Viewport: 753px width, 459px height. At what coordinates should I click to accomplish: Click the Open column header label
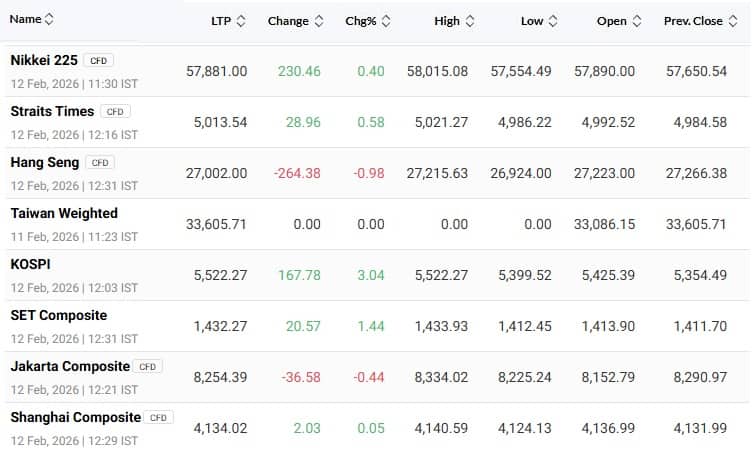[x=612, y=21]
